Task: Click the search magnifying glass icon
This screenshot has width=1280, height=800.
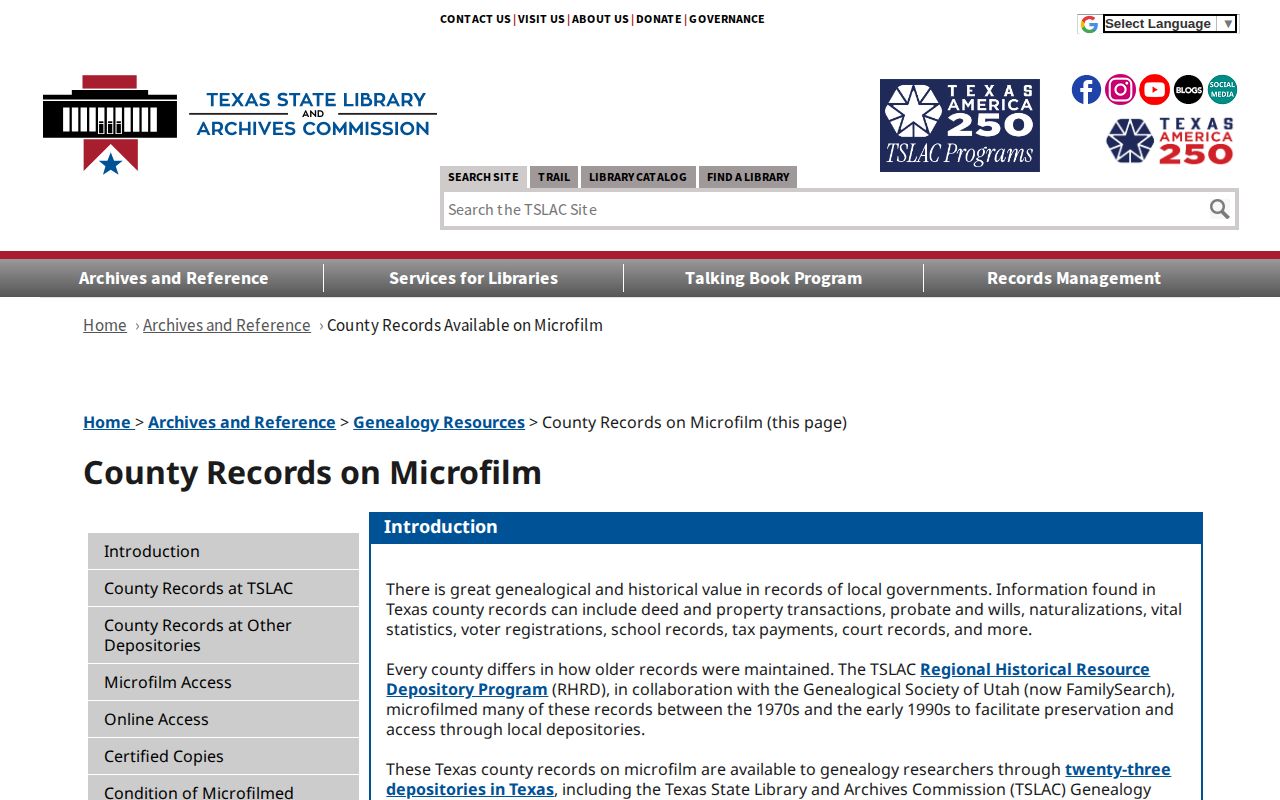Action: (1219, 209)
